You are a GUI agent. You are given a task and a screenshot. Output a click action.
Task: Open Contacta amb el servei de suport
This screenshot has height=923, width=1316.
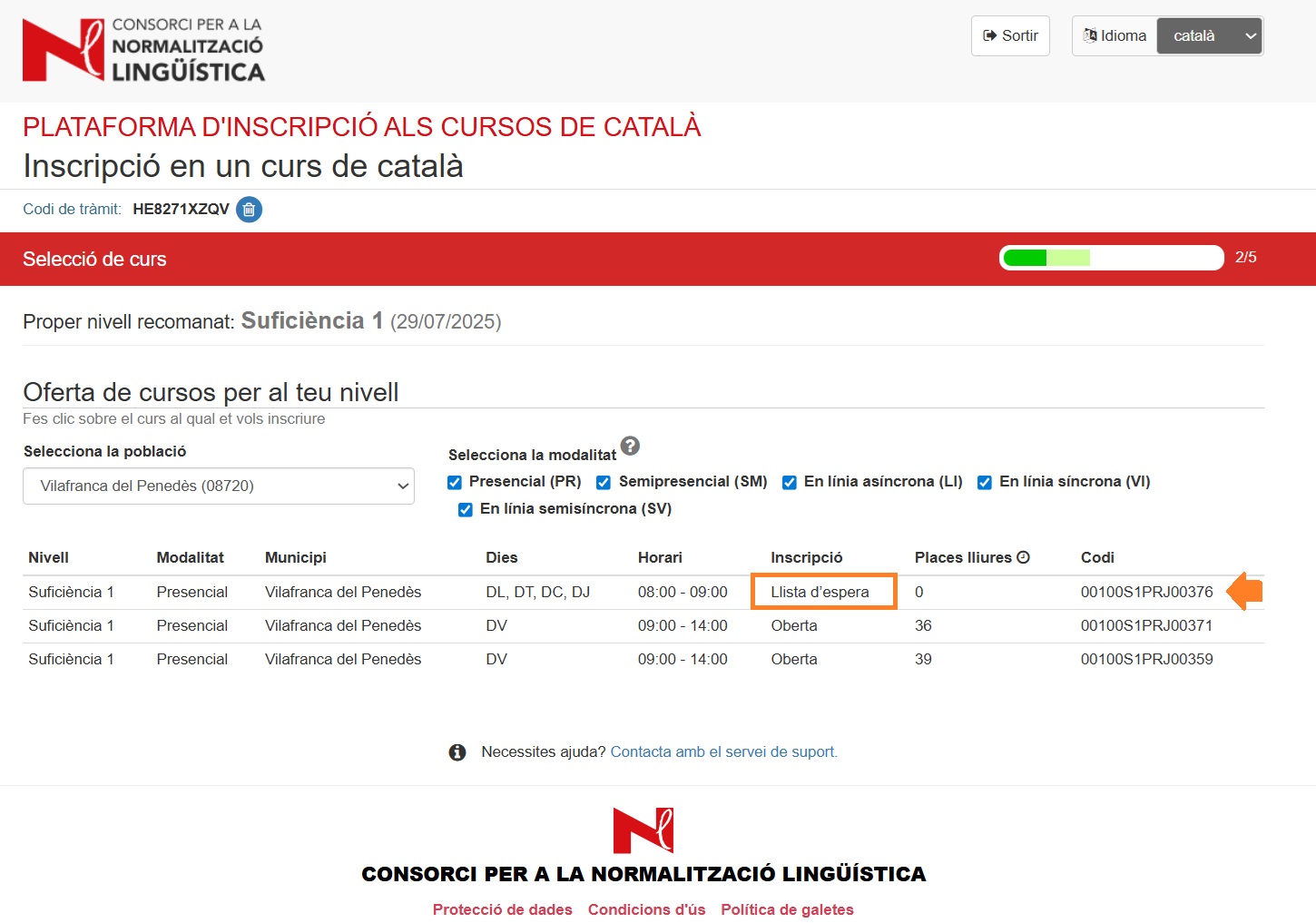point(723,751)
